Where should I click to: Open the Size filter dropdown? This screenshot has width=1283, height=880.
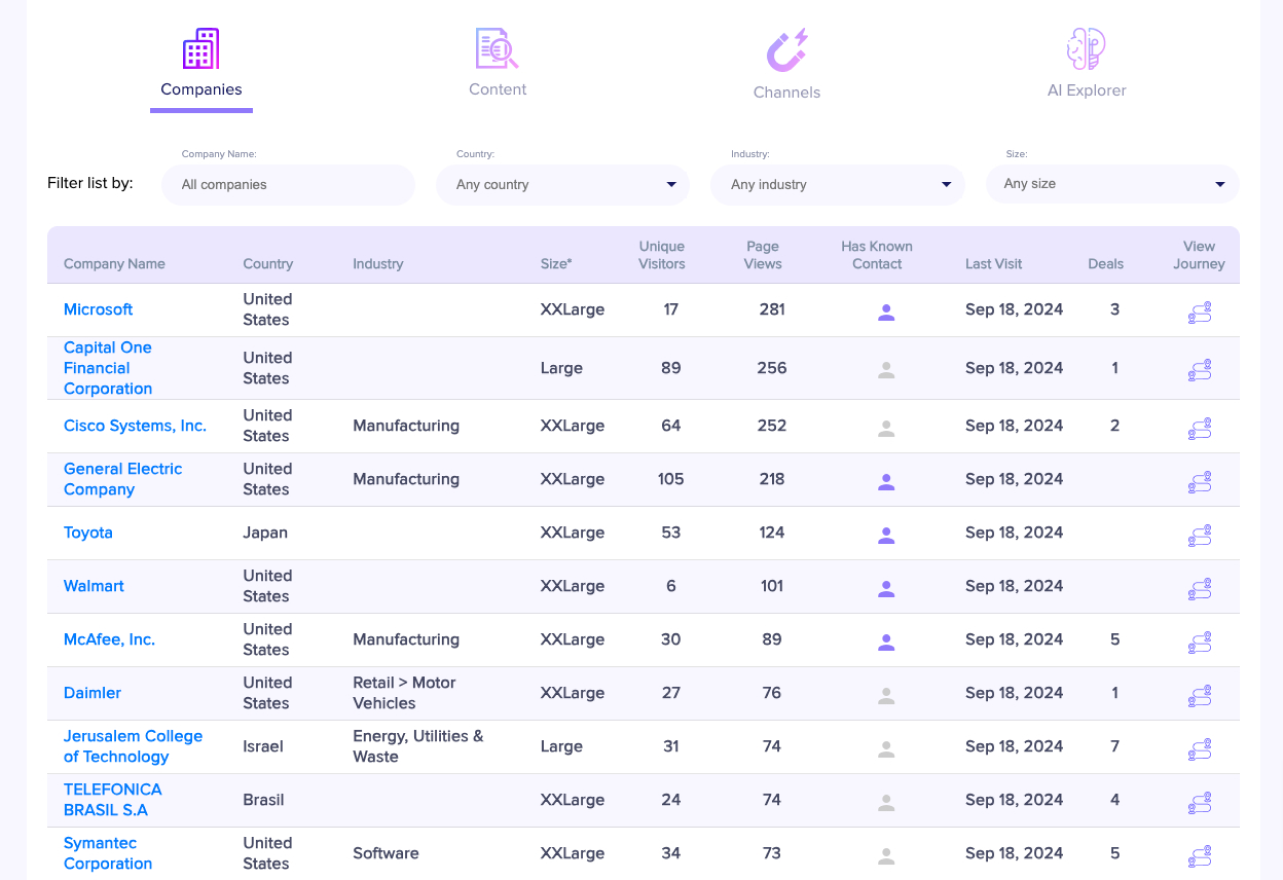(1113, 184)
